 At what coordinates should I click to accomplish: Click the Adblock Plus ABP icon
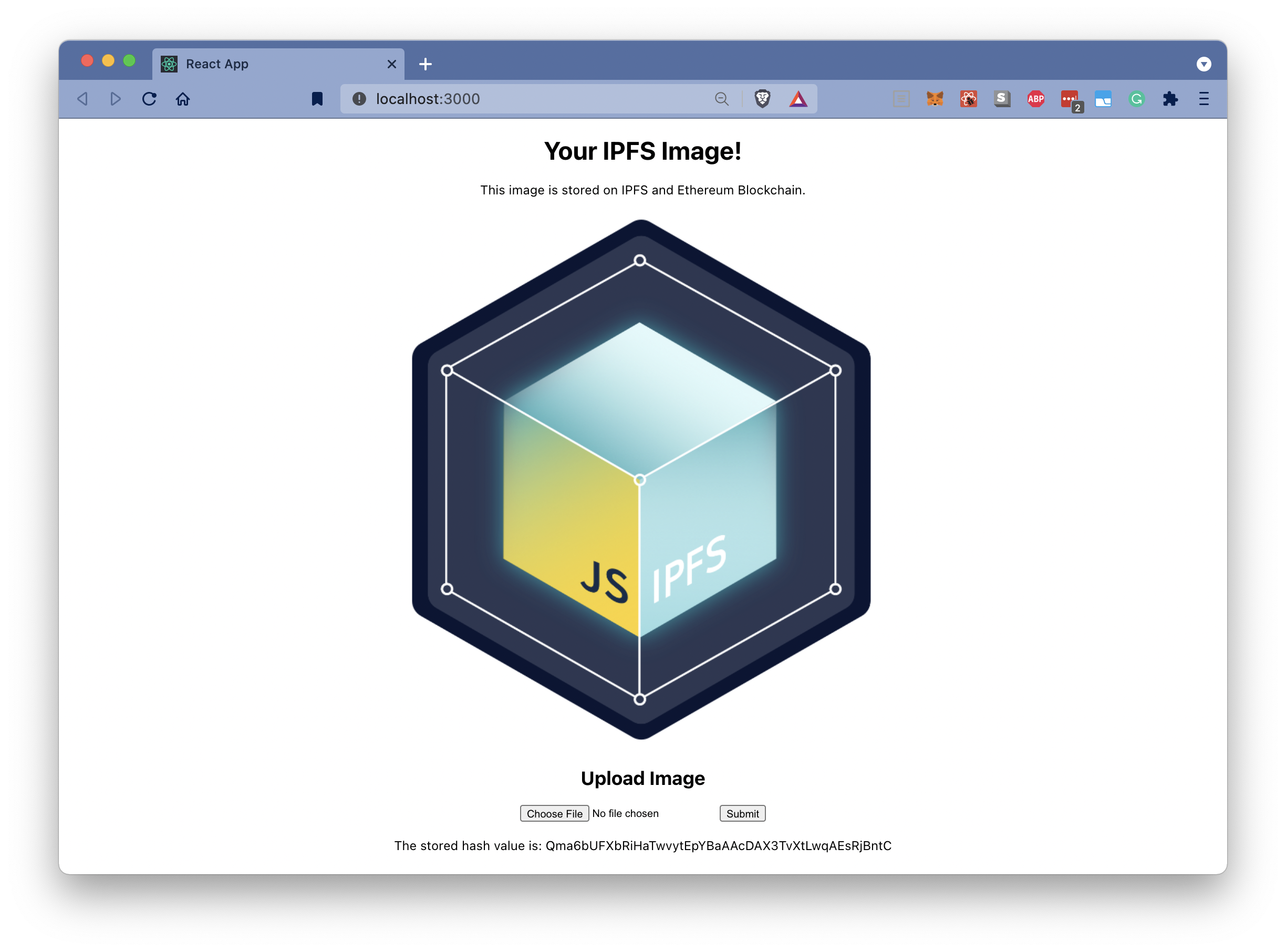pos(1035,99)
